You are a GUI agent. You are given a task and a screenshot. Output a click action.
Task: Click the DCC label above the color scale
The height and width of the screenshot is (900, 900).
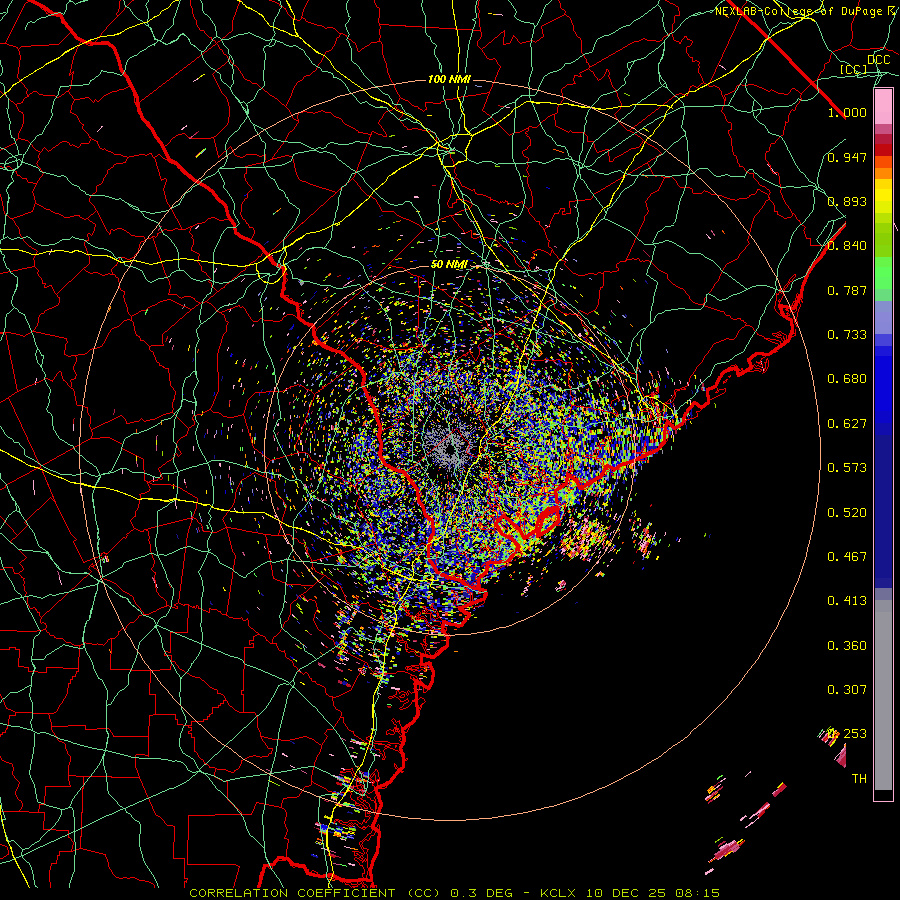[878, 60]
